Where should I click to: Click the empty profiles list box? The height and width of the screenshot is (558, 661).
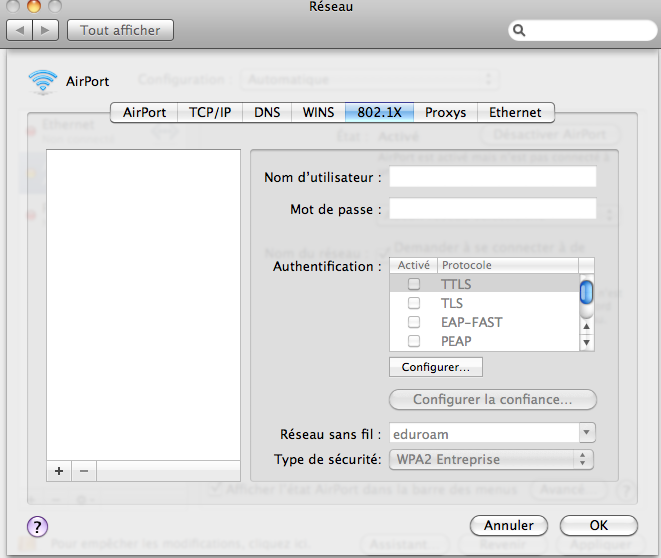pos(143,305)
